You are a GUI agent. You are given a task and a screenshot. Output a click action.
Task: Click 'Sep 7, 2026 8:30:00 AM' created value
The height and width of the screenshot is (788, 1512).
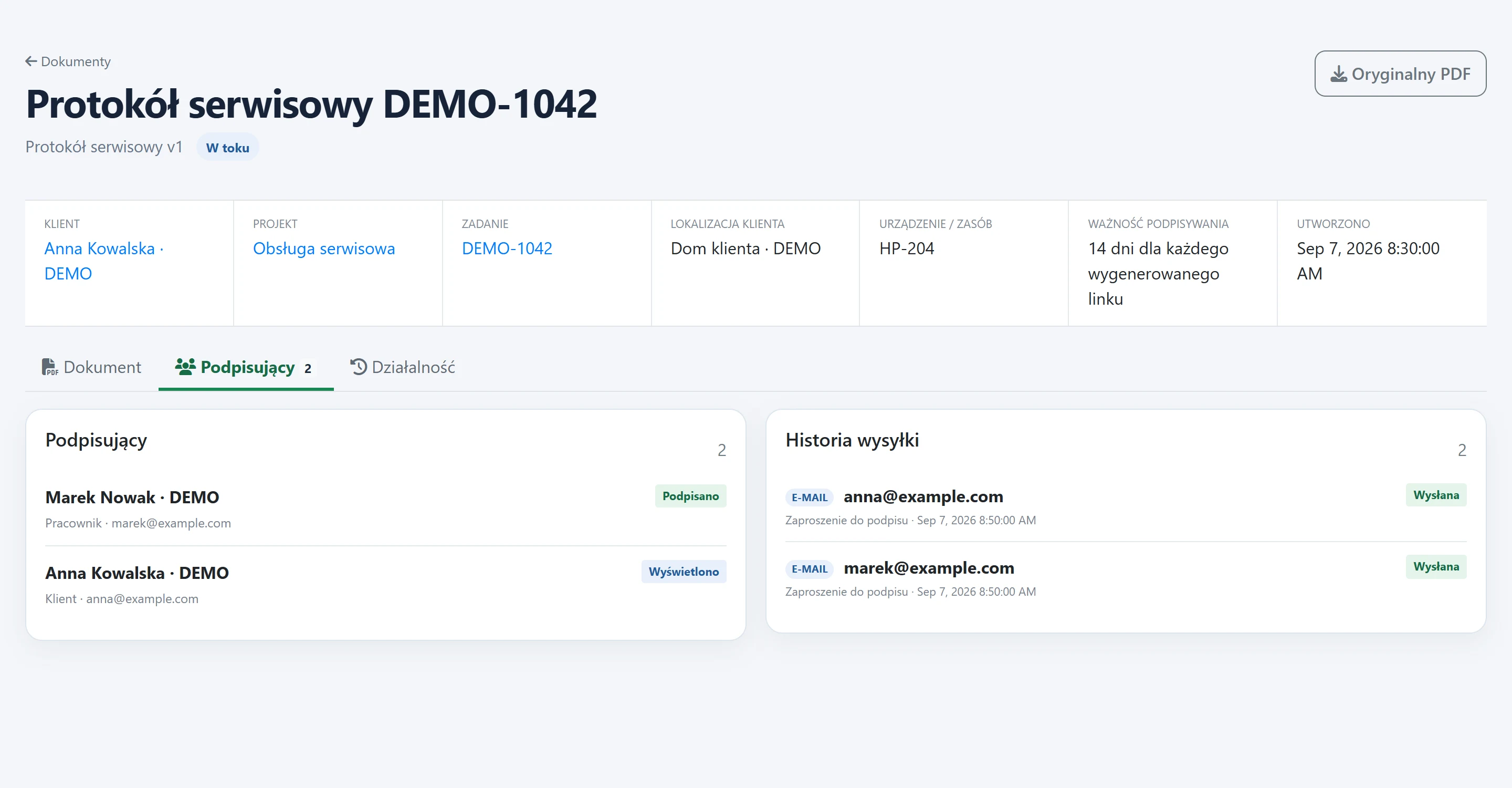tap(1368, 261)
